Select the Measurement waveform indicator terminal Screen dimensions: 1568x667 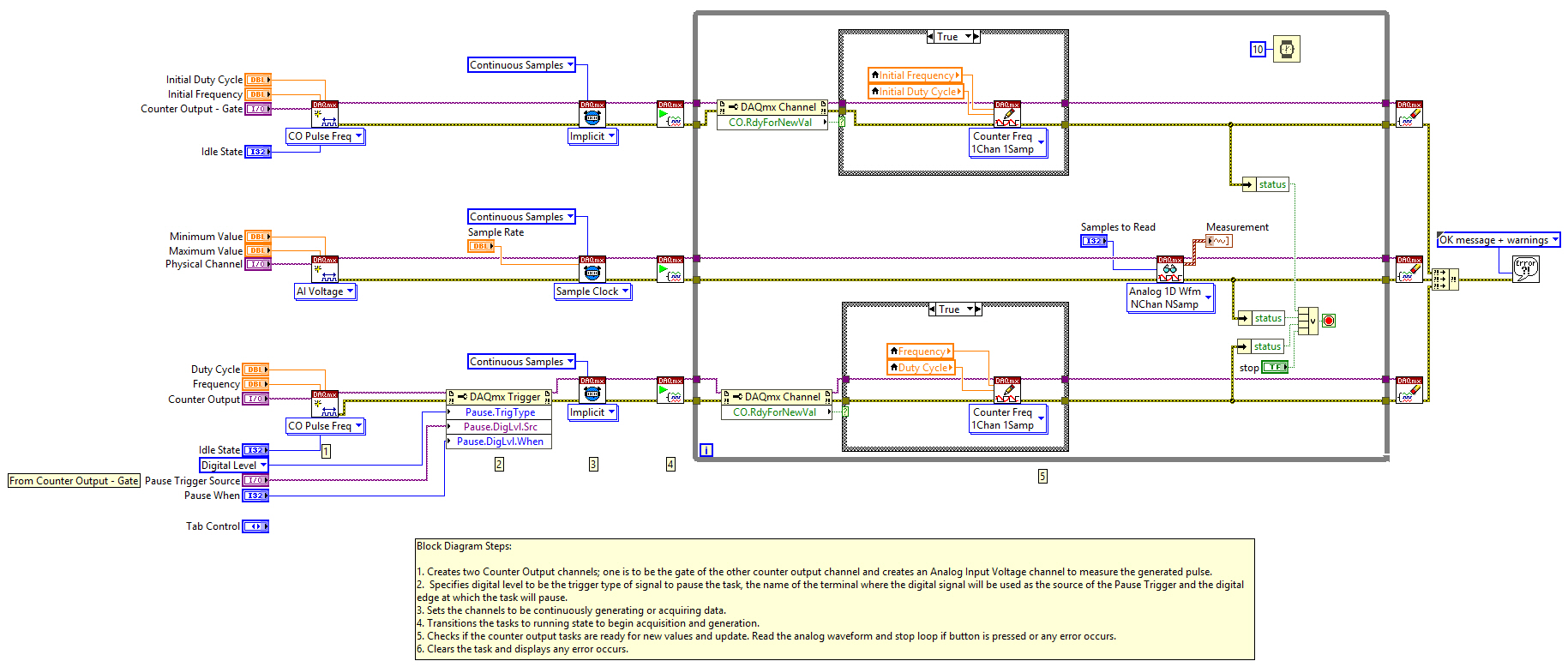tap(1219, 241)
